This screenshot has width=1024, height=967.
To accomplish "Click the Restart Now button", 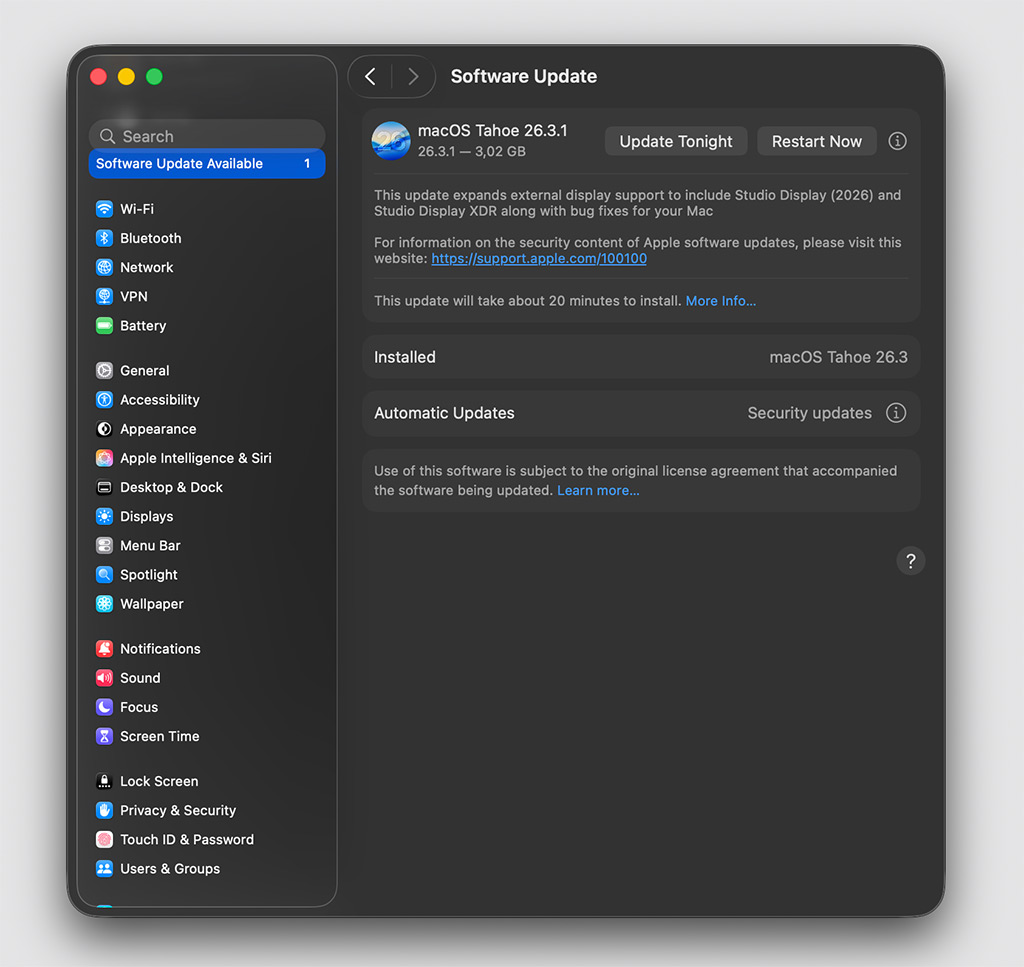I will (x=816, y=141).
